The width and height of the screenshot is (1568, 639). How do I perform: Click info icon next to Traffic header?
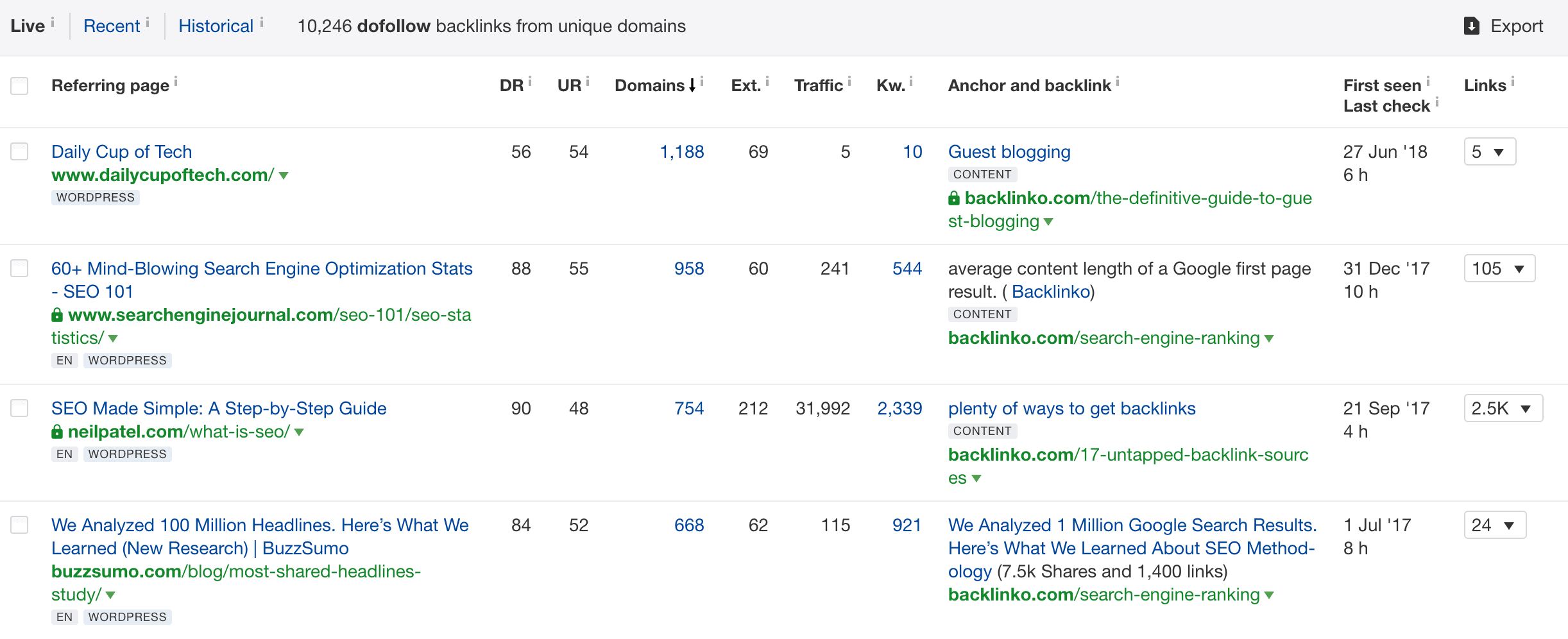tap(849, 81)
